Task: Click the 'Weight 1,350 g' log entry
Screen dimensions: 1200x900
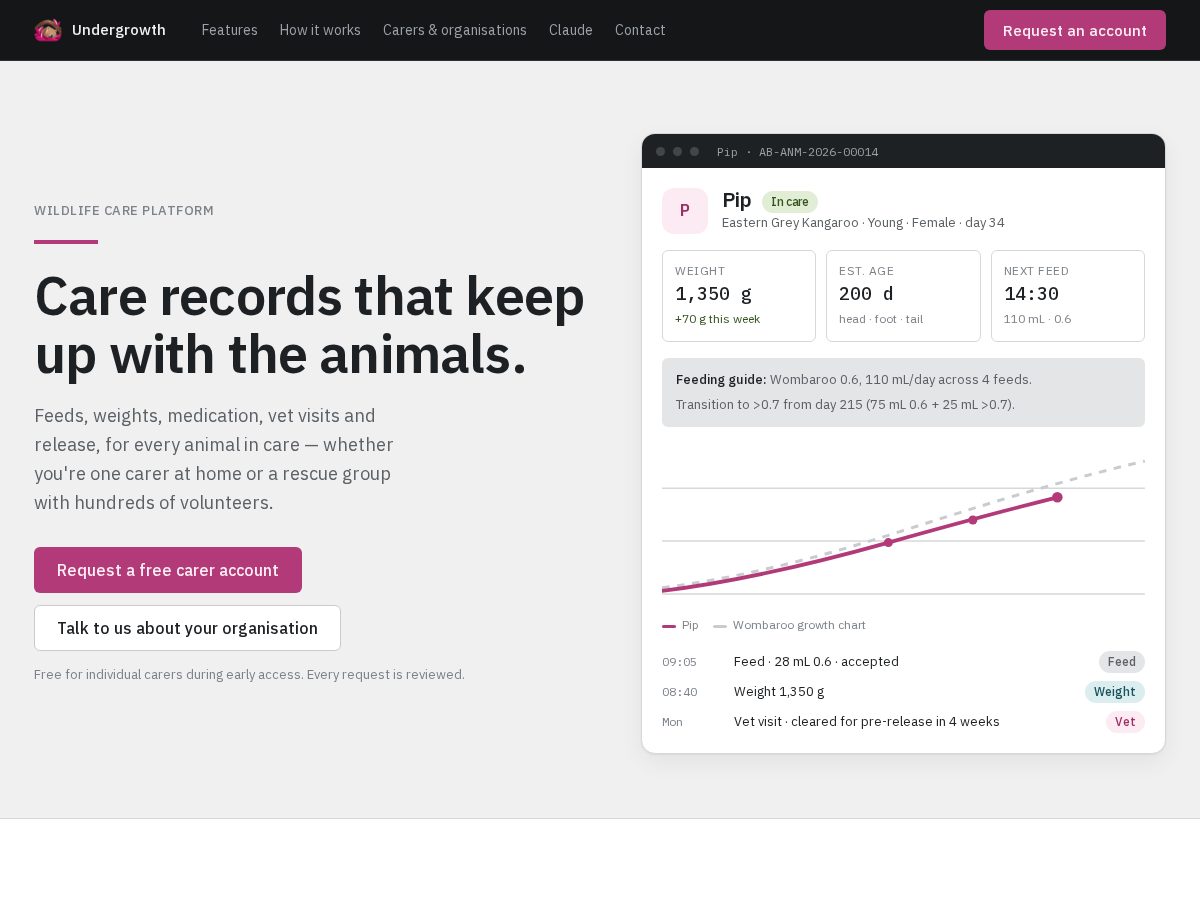Action: pyautogui.click(x=779, y=692)
